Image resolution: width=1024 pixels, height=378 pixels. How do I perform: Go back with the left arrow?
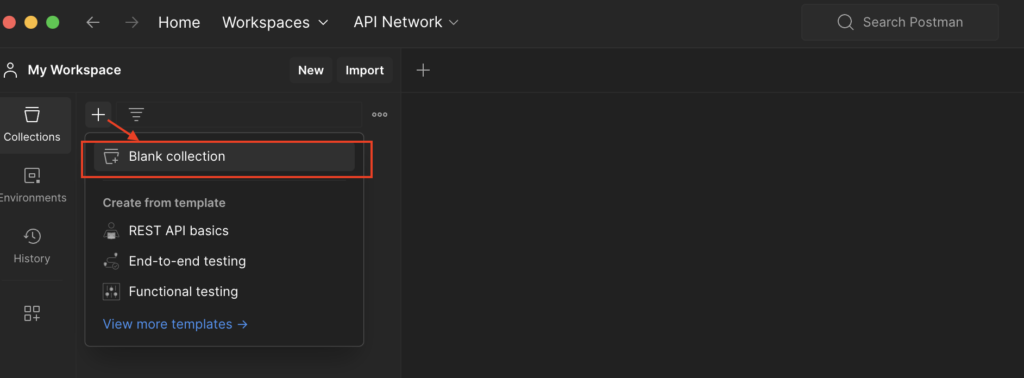(x=93, y=22)
